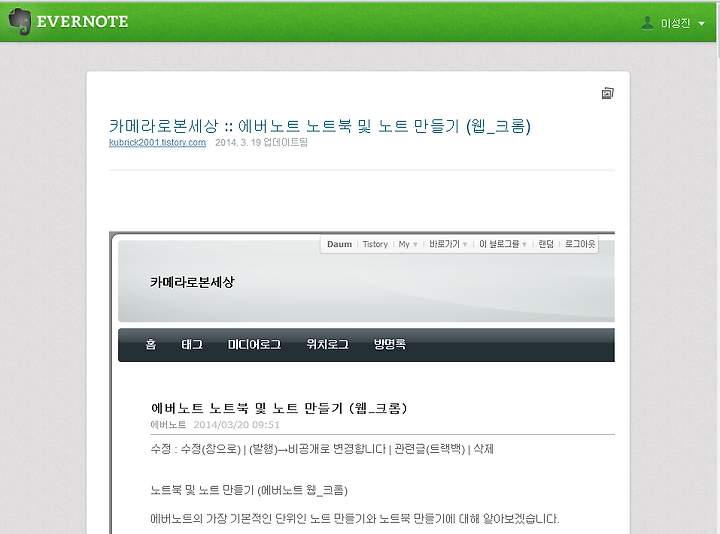This screenshot has width=720, height=534.
Task: Click the 삭제 delete link
Action: (484, 449)
